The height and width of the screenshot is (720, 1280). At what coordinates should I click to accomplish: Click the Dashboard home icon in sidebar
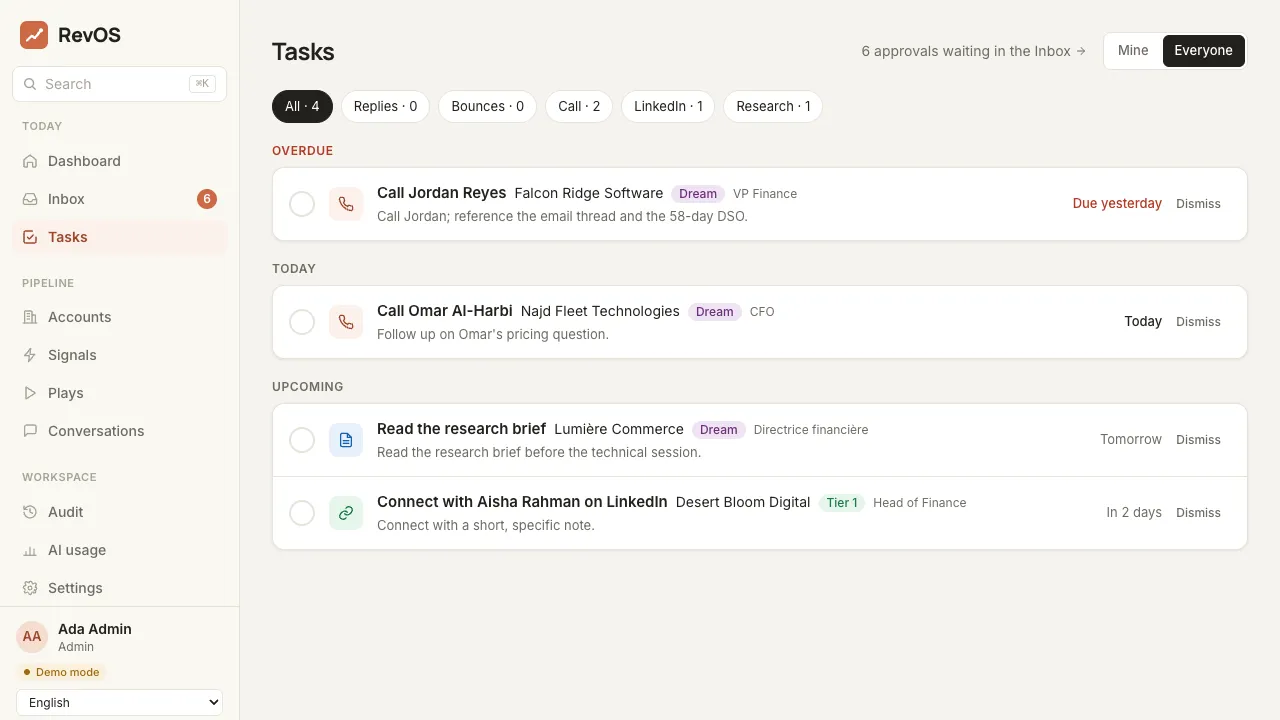pyautogui.click(x=30, y=161)
